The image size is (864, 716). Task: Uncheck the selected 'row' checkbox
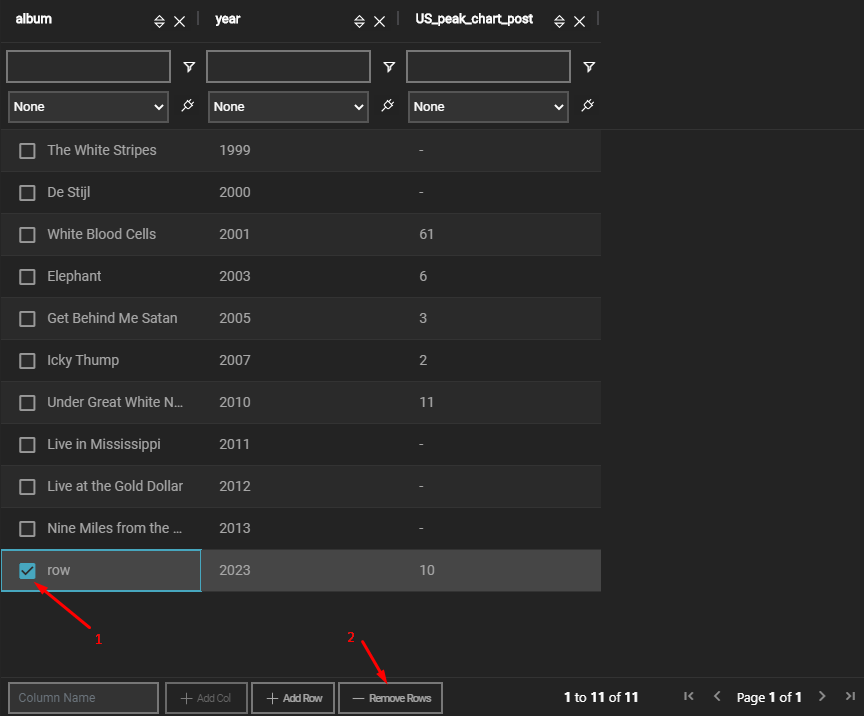(28, 570)
